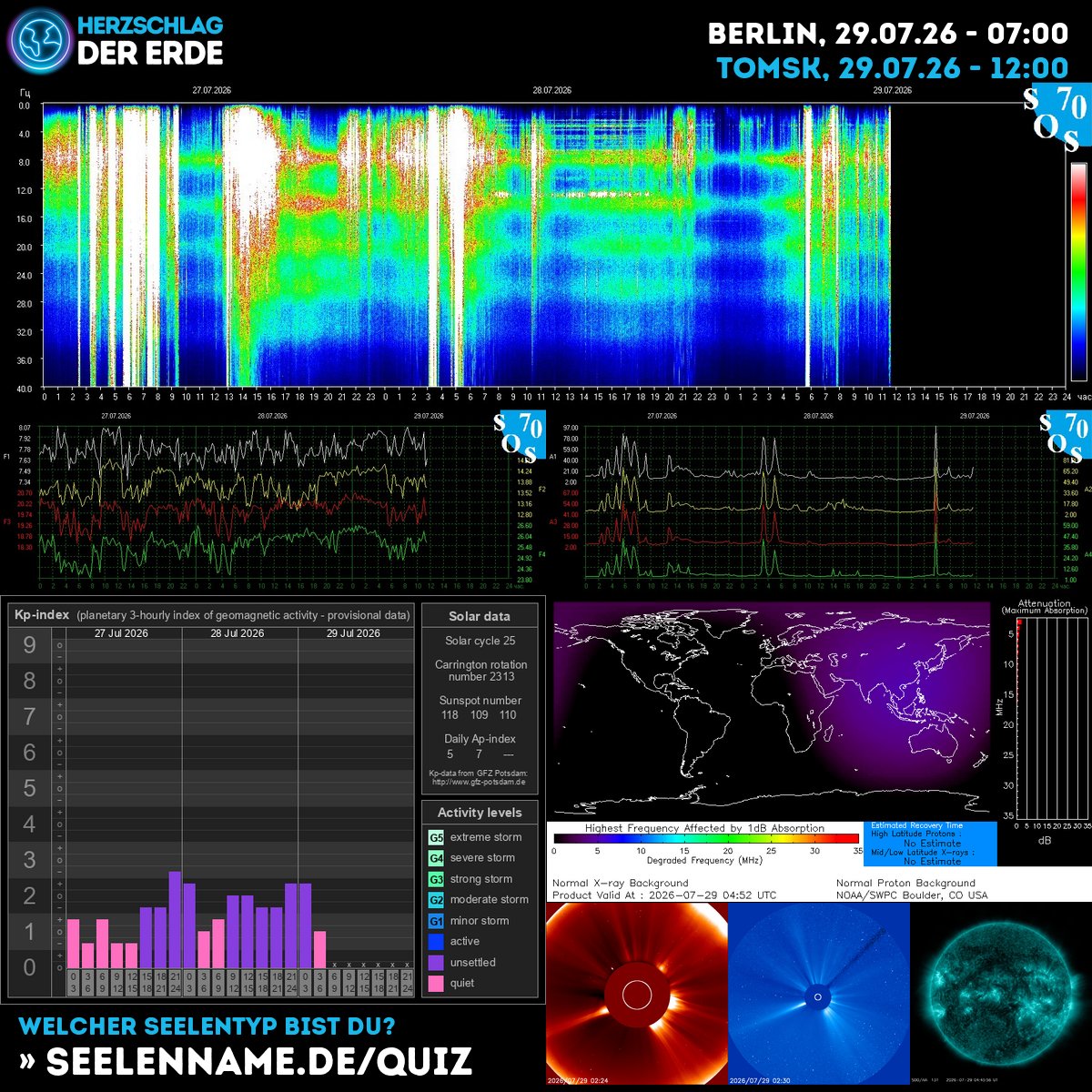Click the 'Normal X-ray Background' text
This screenshot has width=1092, height=1092.
pos(621,883)
